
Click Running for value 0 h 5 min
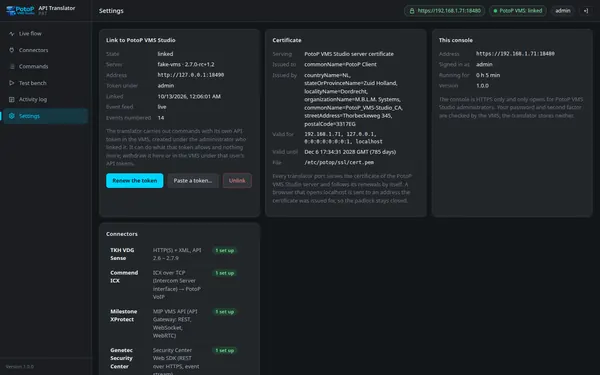coord(488,75)
